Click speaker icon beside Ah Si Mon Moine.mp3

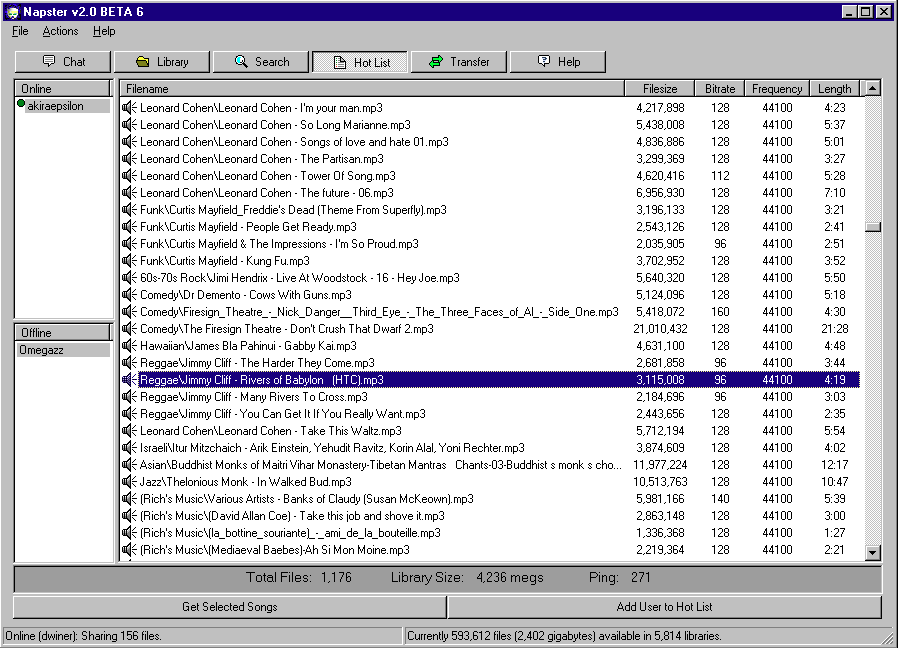coord(129,550)
